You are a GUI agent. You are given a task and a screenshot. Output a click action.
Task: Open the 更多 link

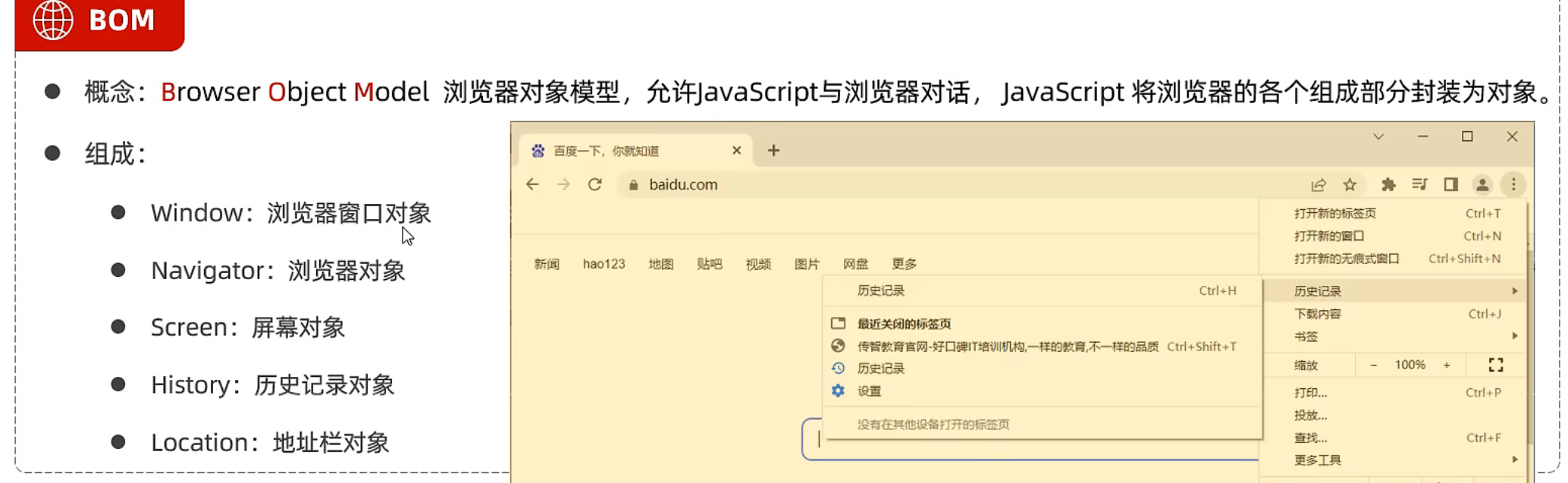coord(904,264)
